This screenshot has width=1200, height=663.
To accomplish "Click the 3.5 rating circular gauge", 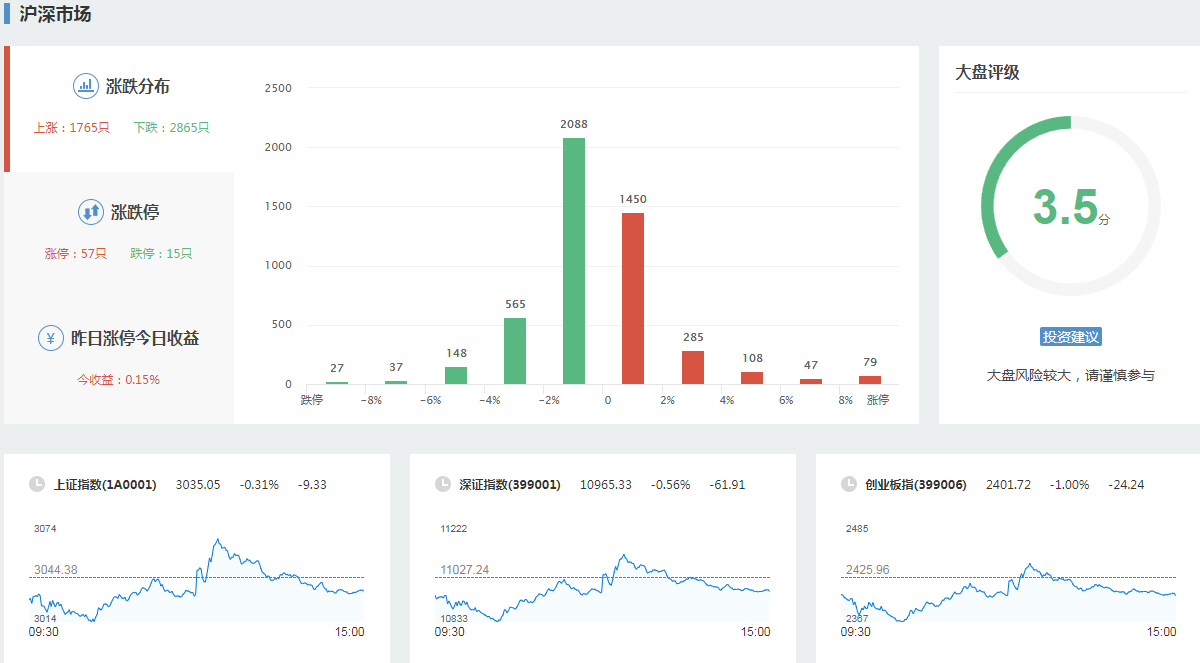I will [x=1070, y=206].
